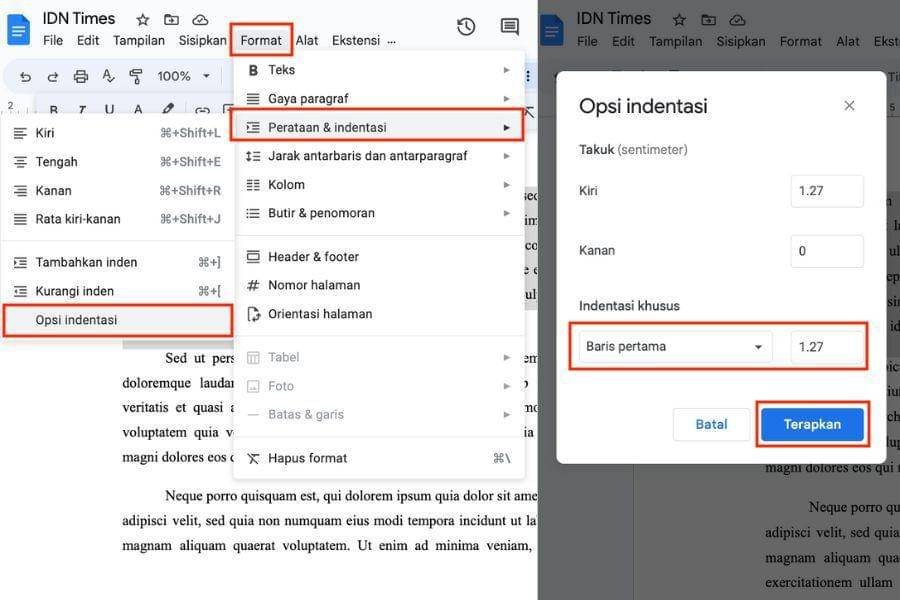The height and width of the screenshot is (600, 900).
Task: Toggle Bold formatting
Action: click(x=53, y=107)
